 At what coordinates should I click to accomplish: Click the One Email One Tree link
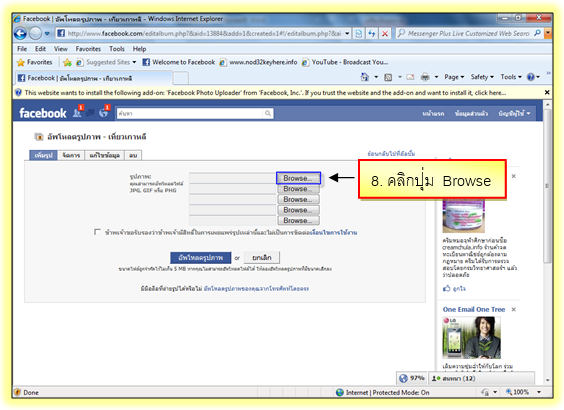474,309
